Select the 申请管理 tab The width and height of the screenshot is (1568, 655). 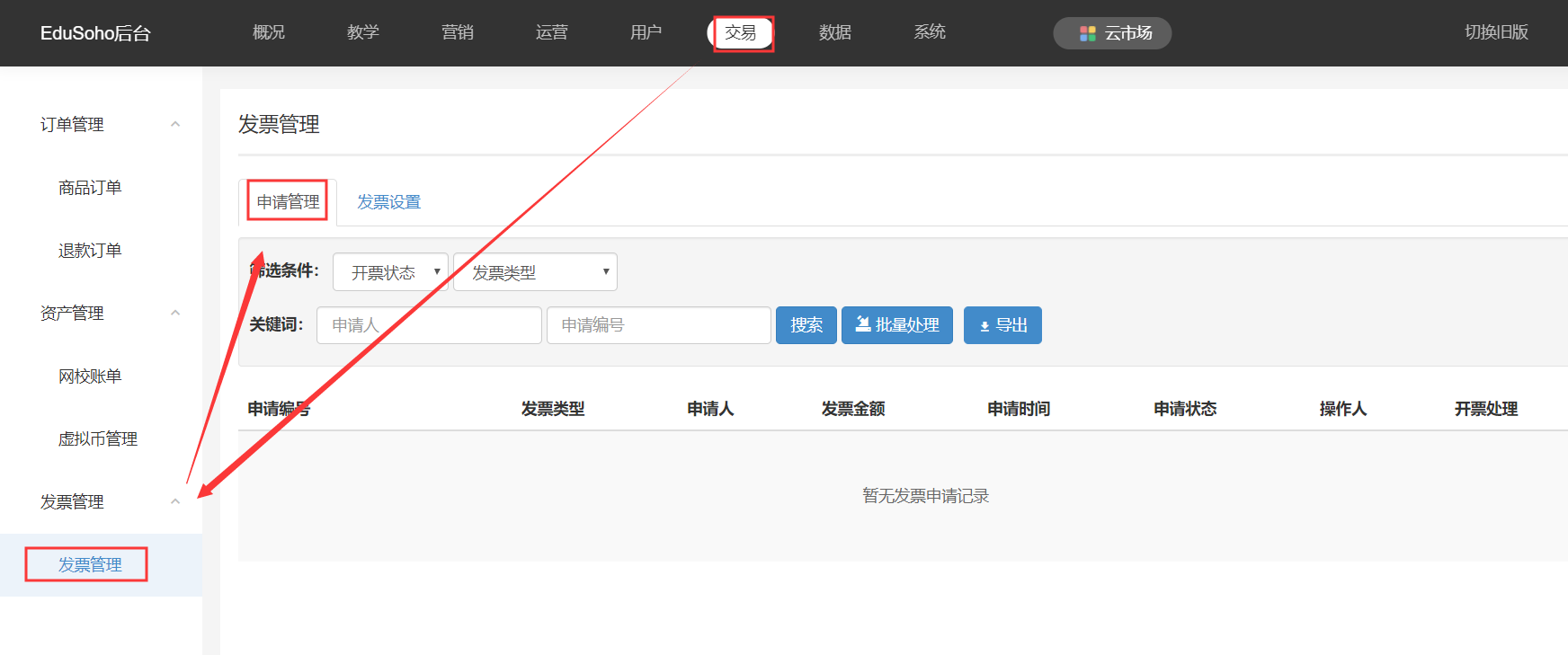pyautogui.click(x=288, y=202)
